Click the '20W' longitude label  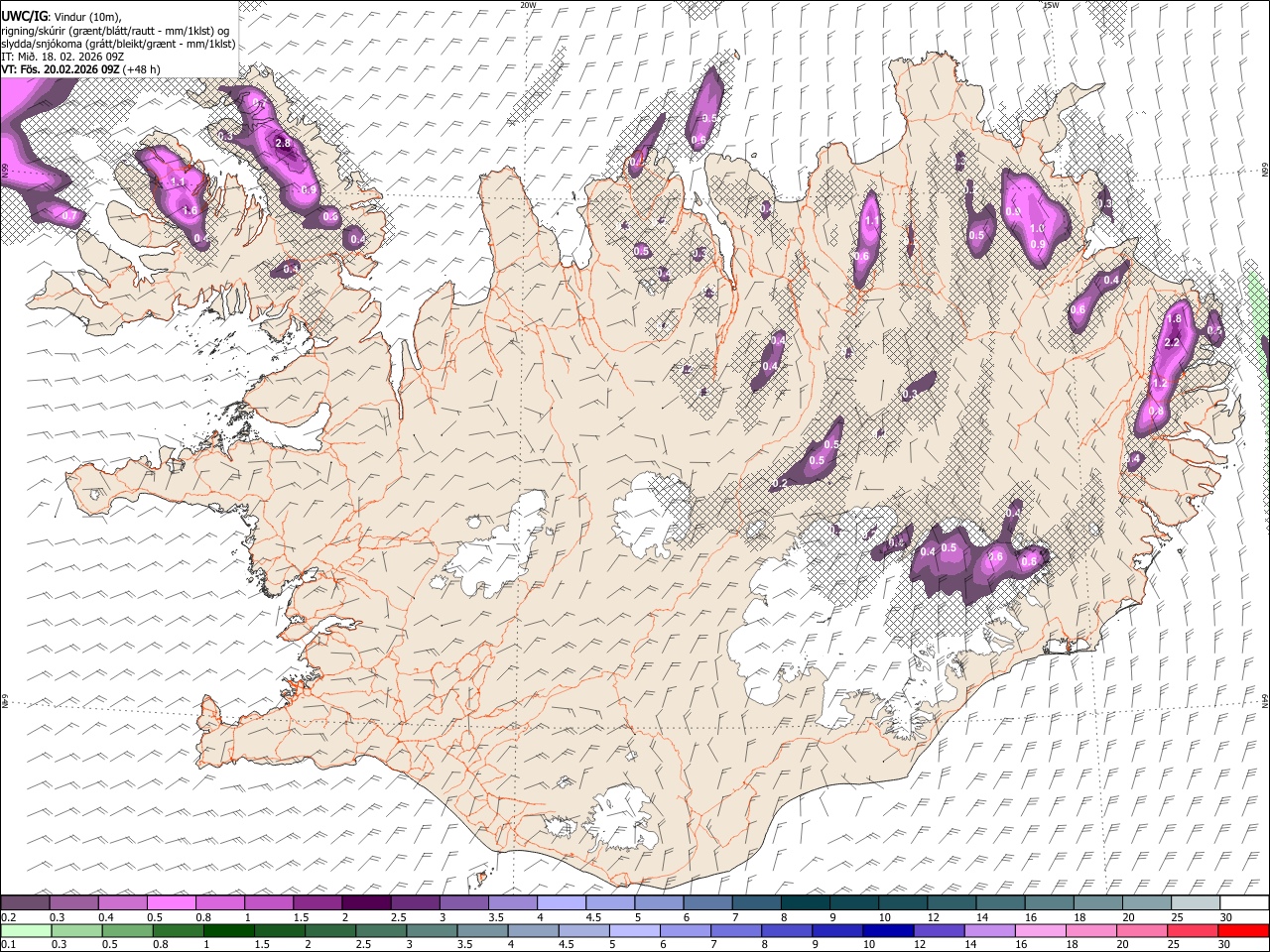(528, 5)
